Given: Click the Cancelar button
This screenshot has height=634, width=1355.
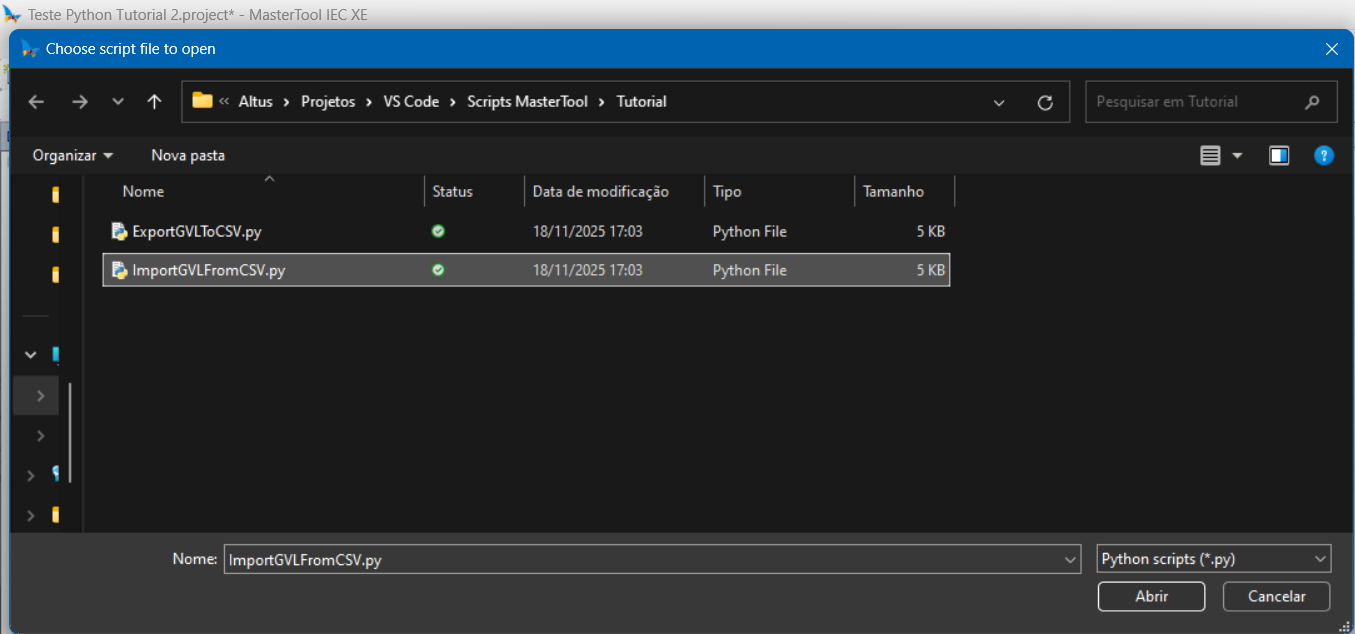Looking at the screenshot, I should 1276,596.
